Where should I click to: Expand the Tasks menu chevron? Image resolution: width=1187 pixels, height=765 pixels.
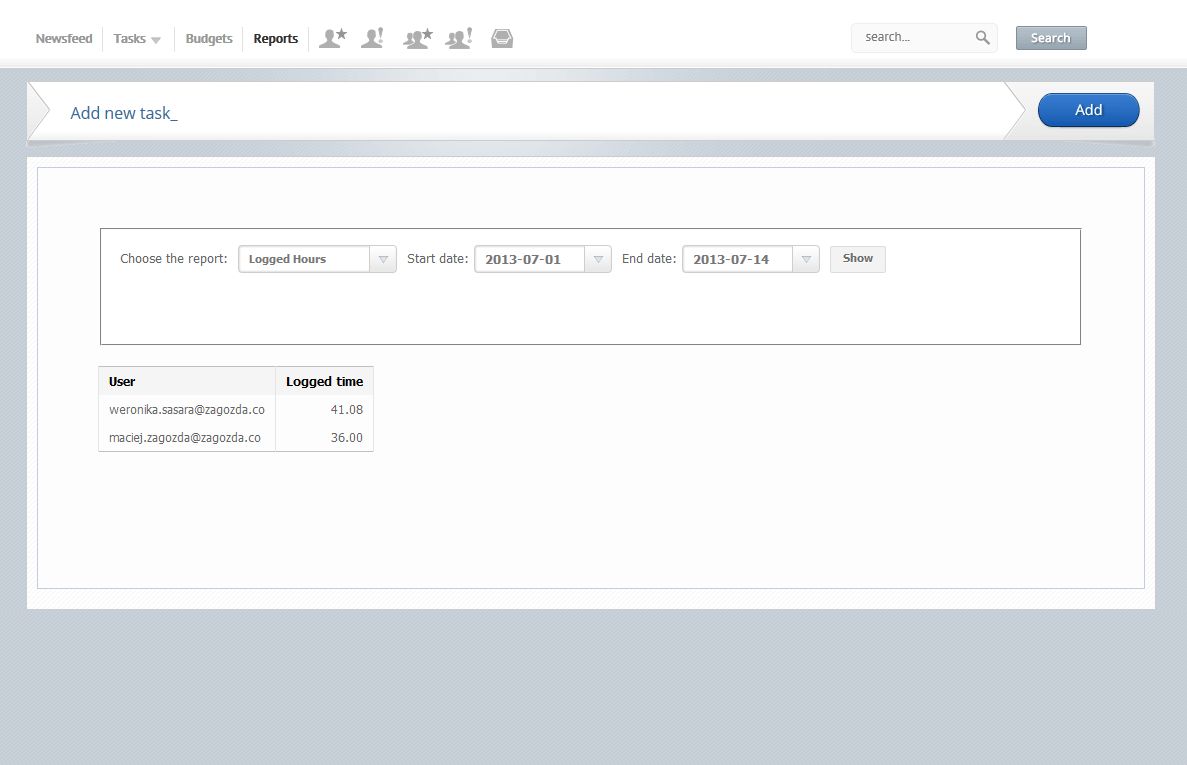click(155, 40)
